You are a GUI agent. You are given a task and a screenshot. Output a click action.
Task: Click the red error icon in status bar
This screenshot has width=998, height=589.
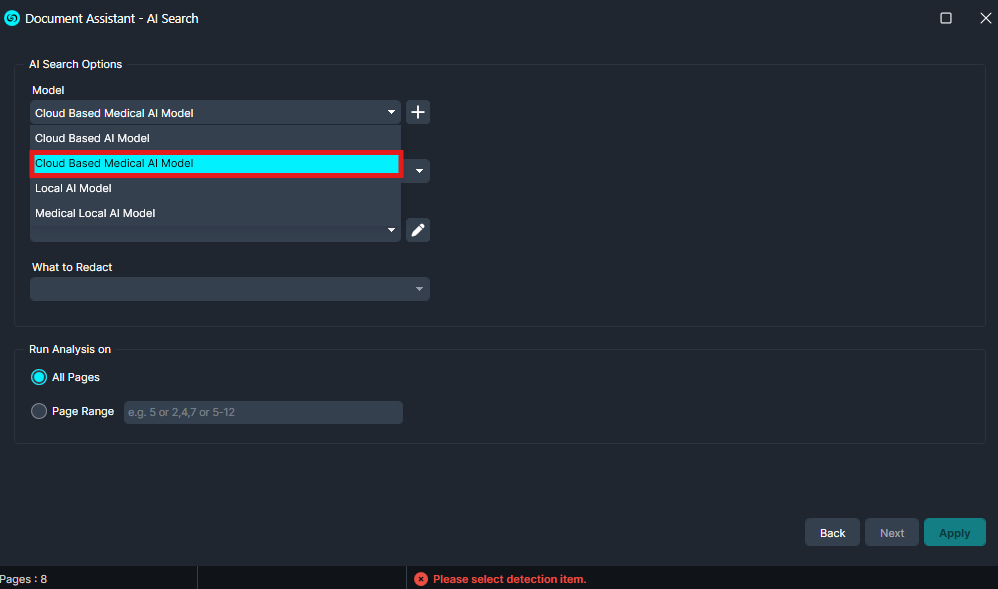[421, 579]
